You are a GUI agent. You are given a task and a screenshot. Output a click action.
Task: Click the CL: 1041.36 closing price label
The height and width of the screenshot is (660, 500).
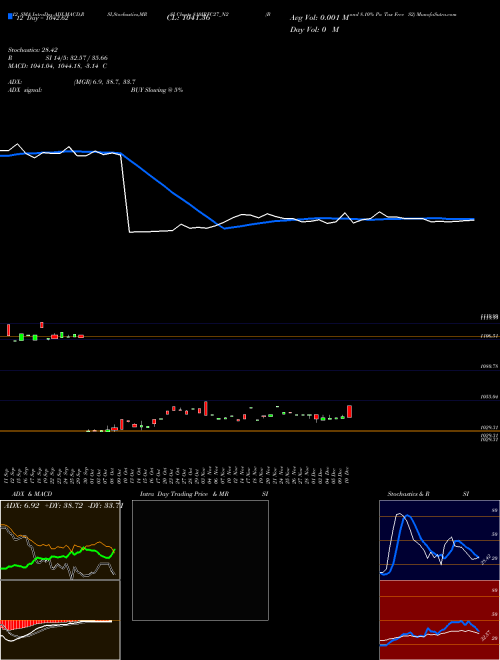pos(189,18)
